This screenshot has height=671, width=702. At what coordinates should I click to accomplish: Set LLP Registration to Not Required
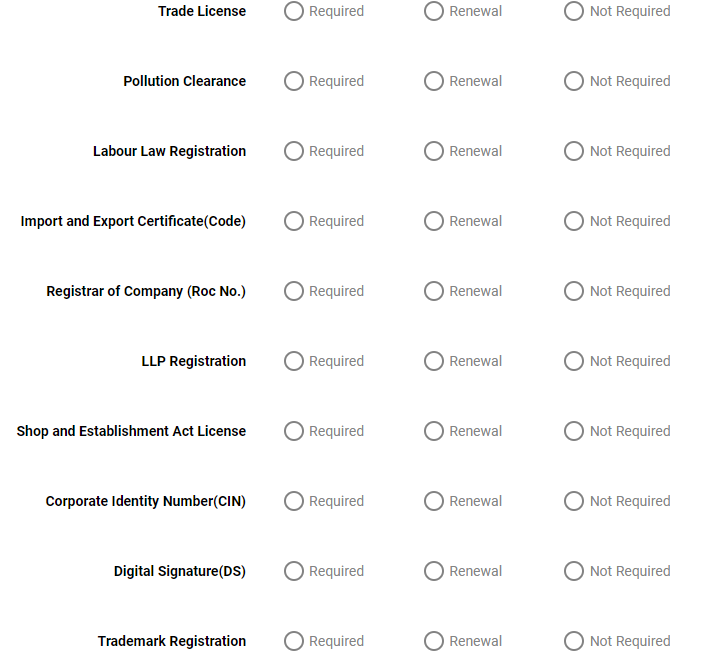pyautogui.click(x=574, y=361)
